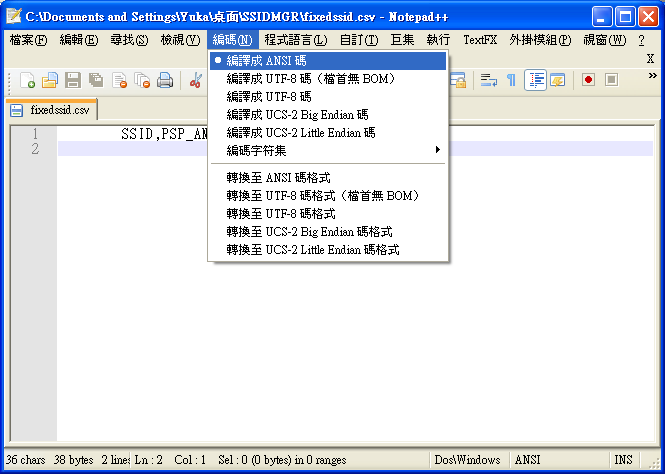Toggle the show all characters (¶) icon
Screen dimensions: 665x474
[511, 80]
